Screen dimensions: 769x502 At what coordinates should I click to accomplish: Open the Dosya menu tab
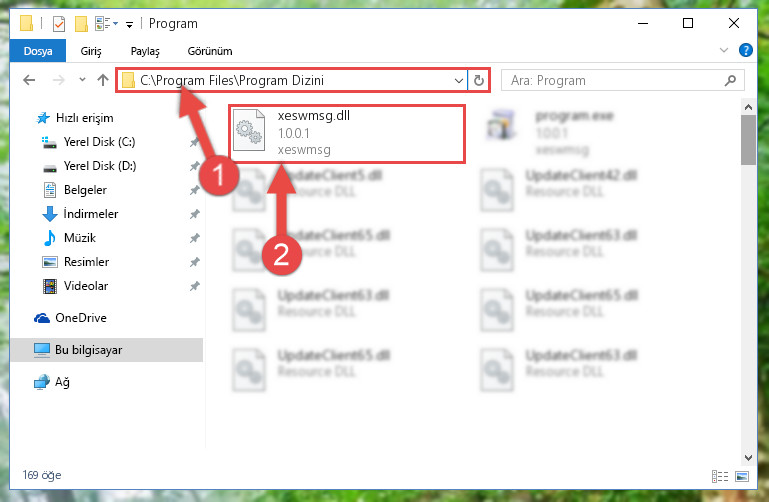[x=38, y=51]
